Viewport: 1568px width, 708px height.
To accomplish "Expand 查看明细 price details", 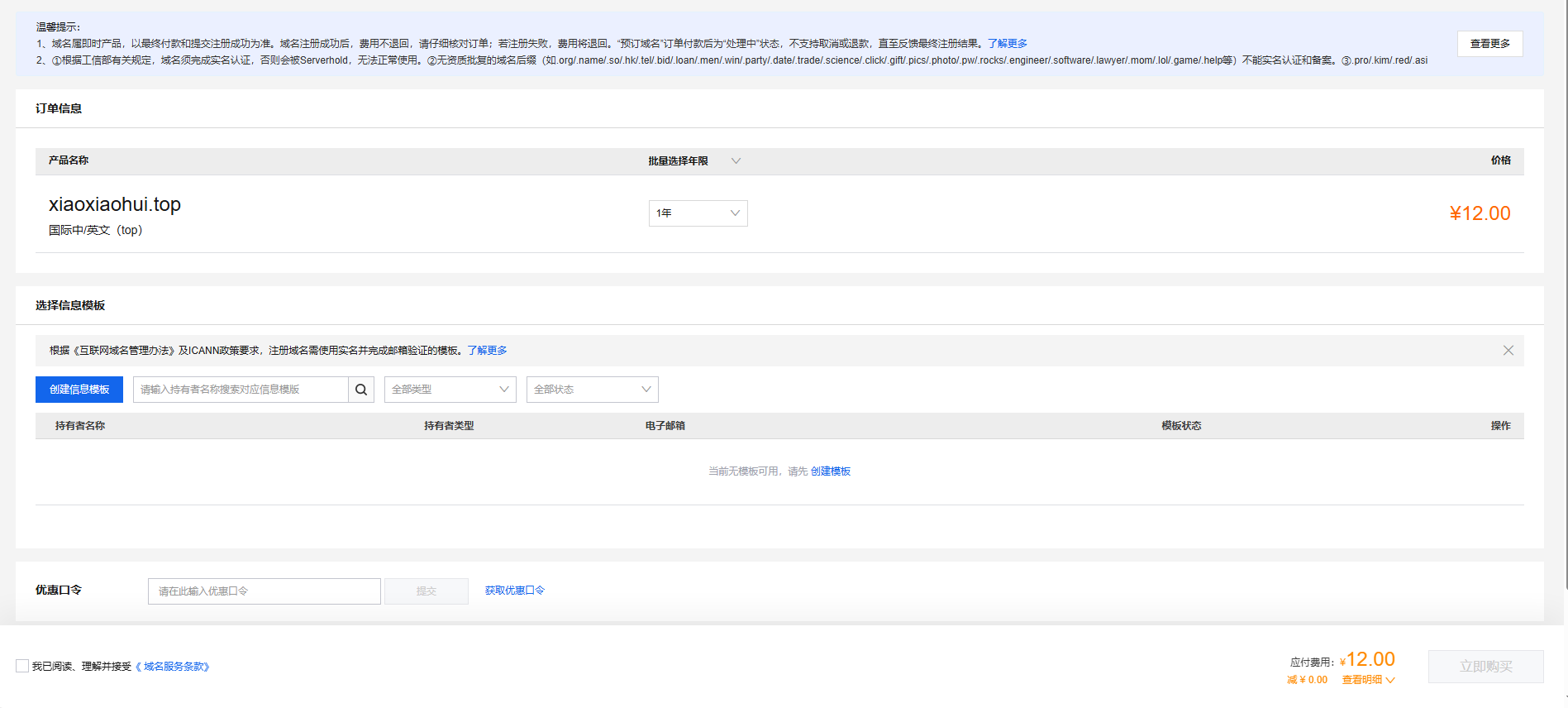I will [x=1367, y=680].
